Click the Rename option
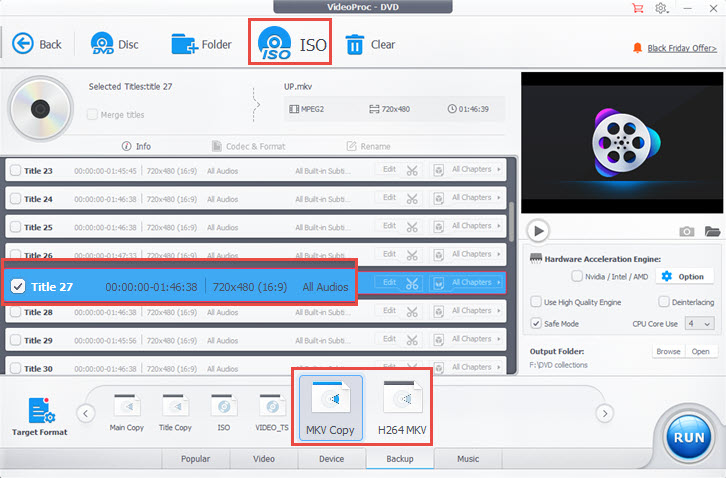This screenshot has height=478, width=726. click(x=369, y=146)
